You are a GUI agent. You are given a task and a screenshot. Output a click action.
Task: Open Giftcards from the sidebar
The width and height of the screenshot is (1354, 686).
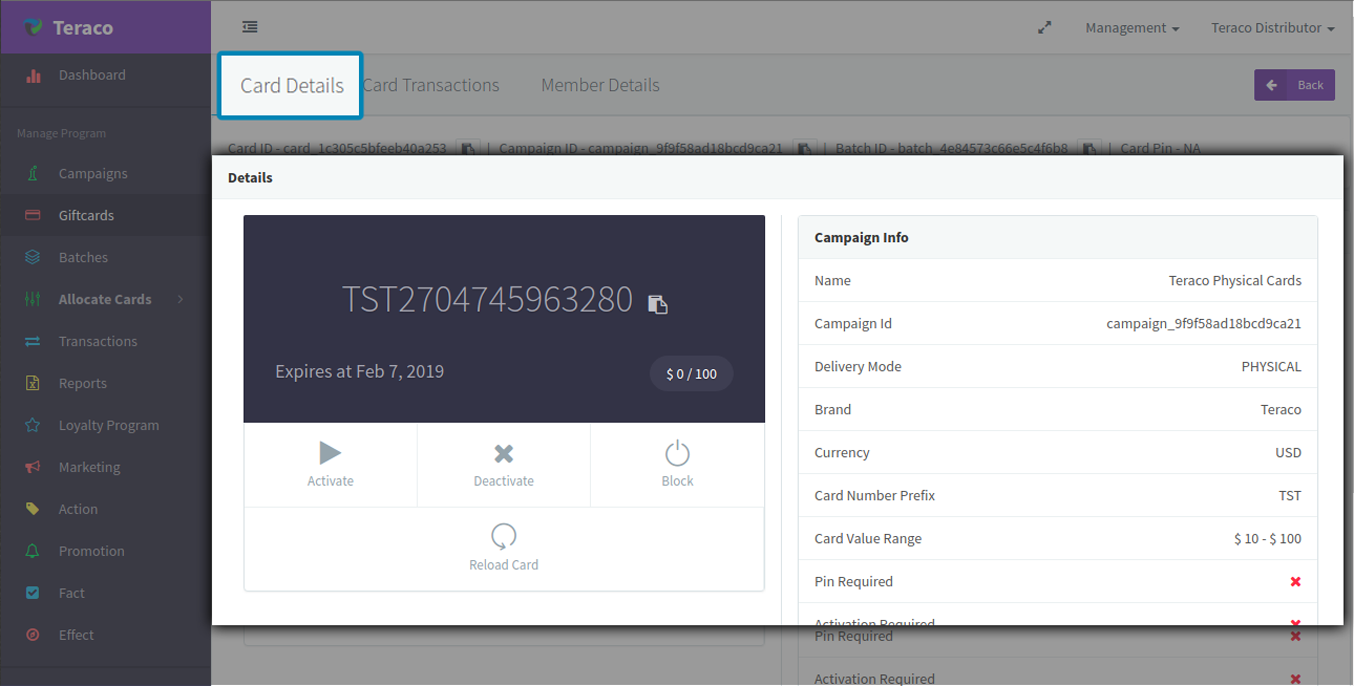(86, 215)
